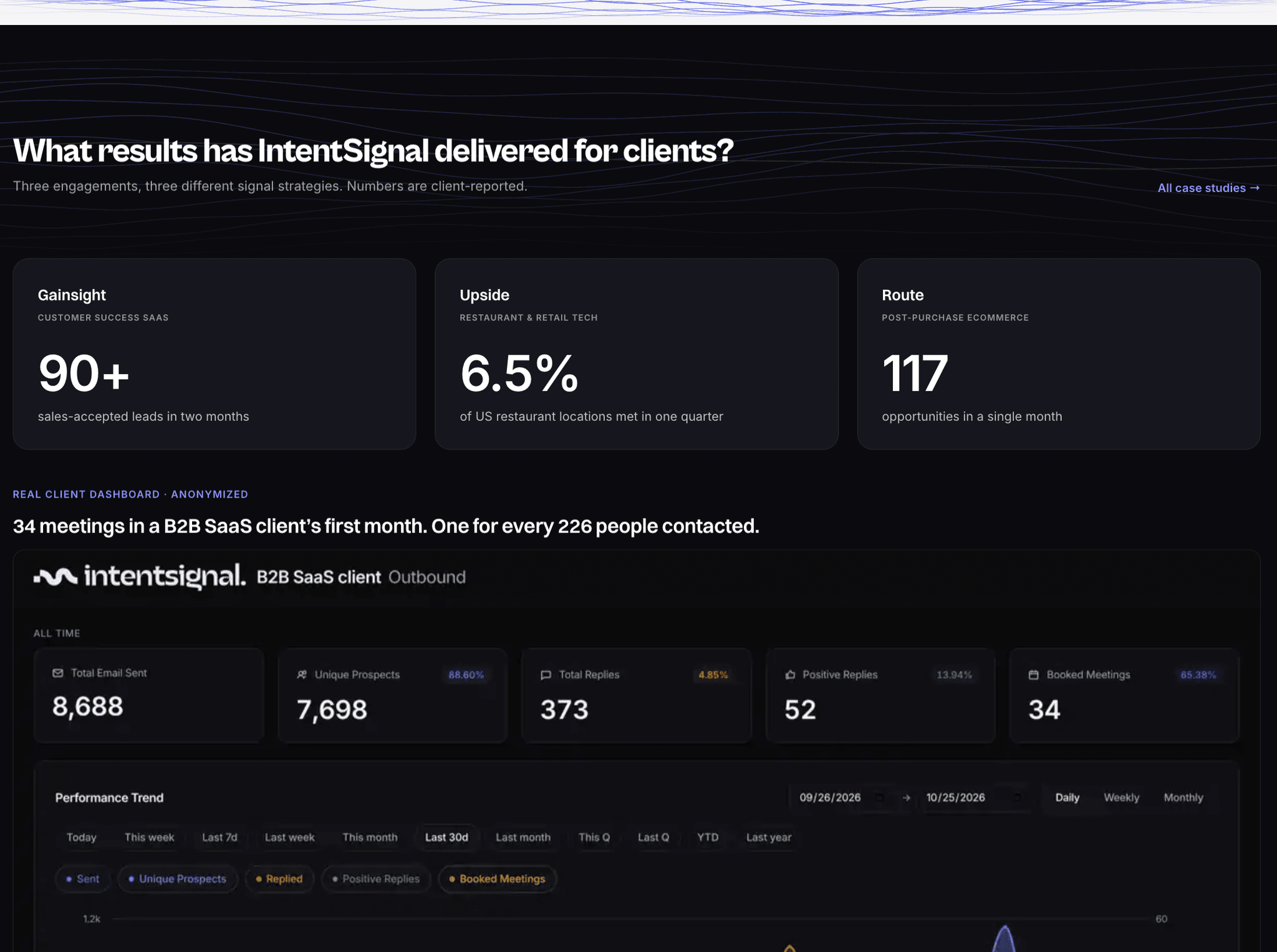Click the intentsignal wave logo
Screen dimensions: 1277x952
55,577
